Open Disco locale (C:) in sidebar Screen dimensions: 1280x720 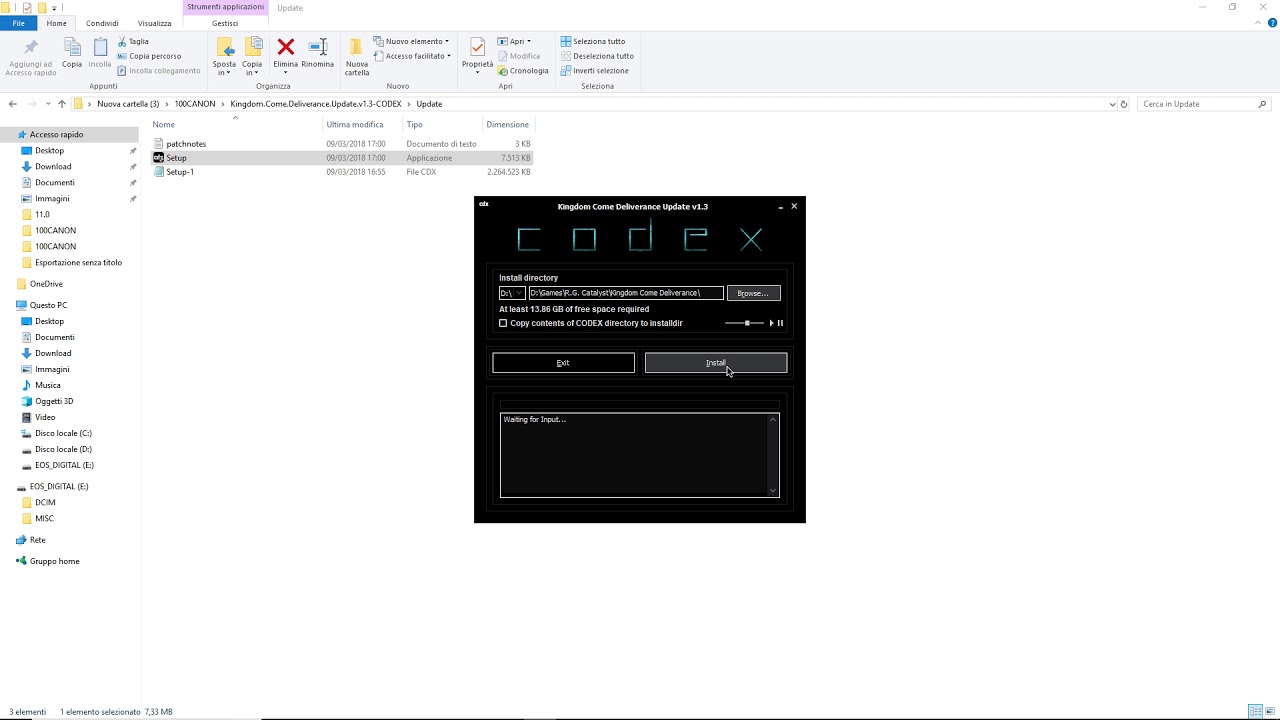(63, 433)
